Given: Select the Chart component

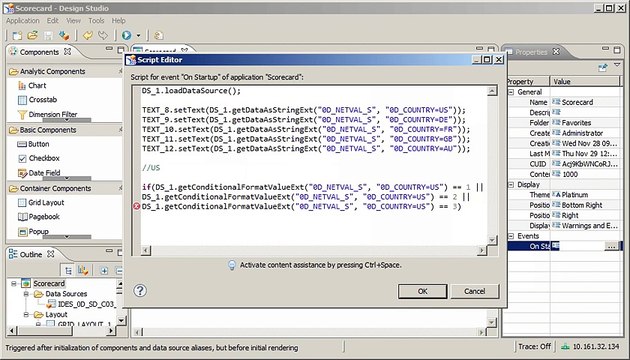Looking at the screenshot, I should coord(32,86).
